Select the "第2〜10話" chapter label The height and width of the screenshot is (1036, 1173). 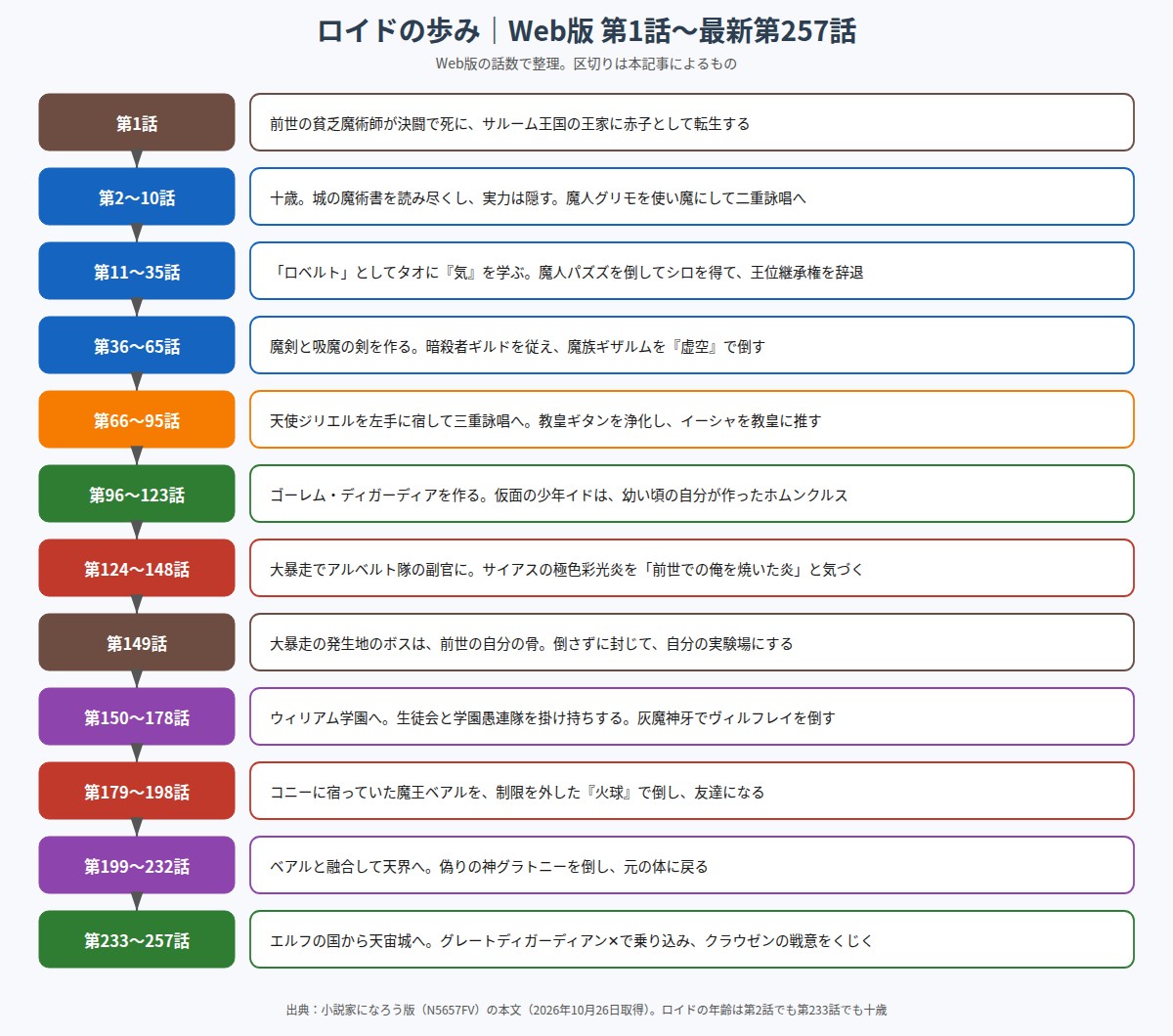coord(137,197)
